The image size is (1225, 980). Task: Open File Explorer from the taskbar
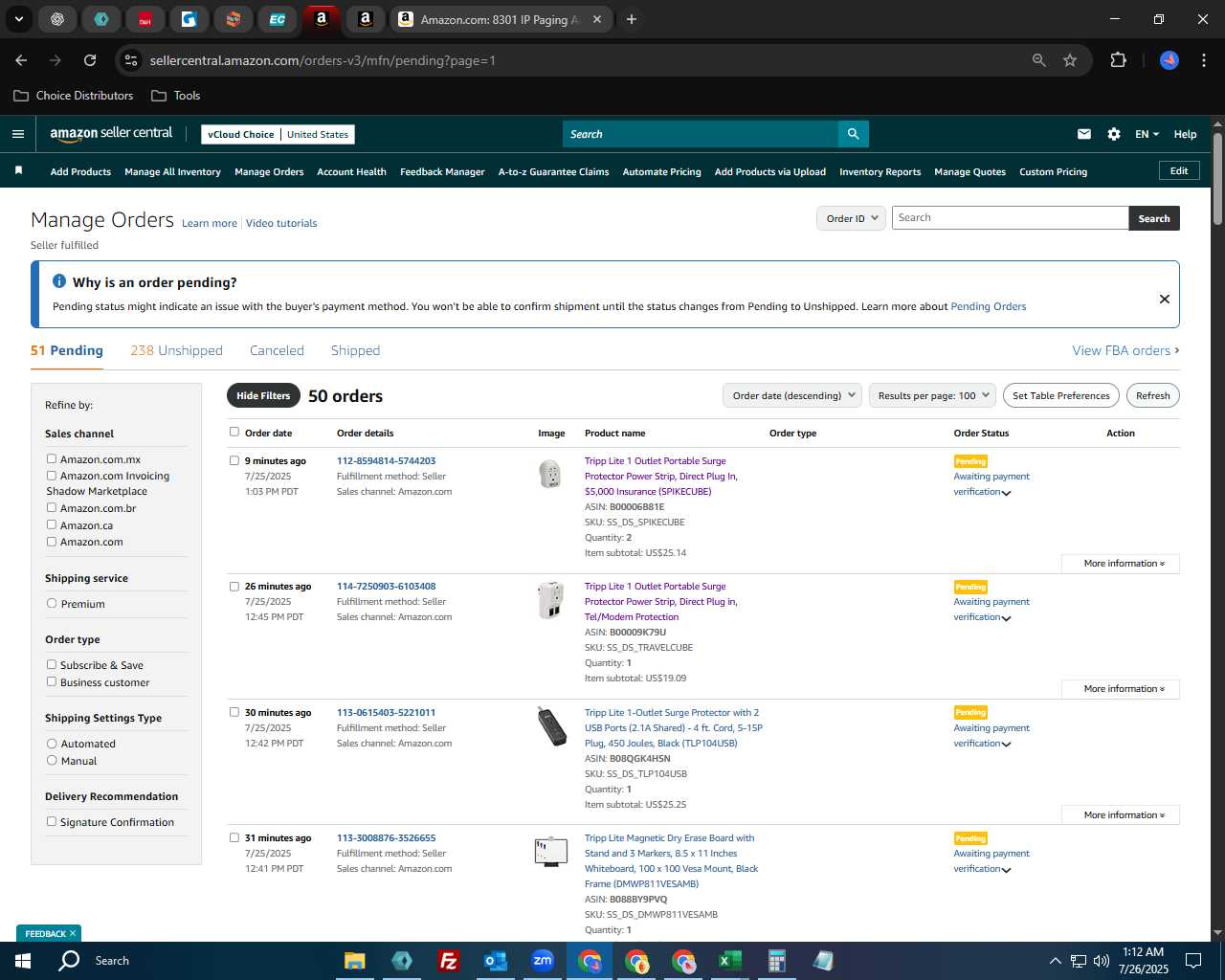(354, 961)
